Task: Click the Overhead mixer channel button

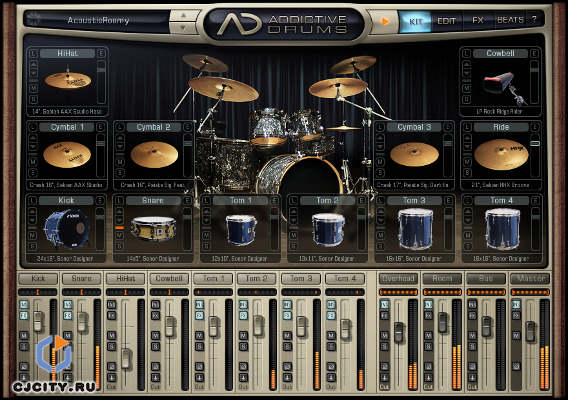Action: [398, 279]
